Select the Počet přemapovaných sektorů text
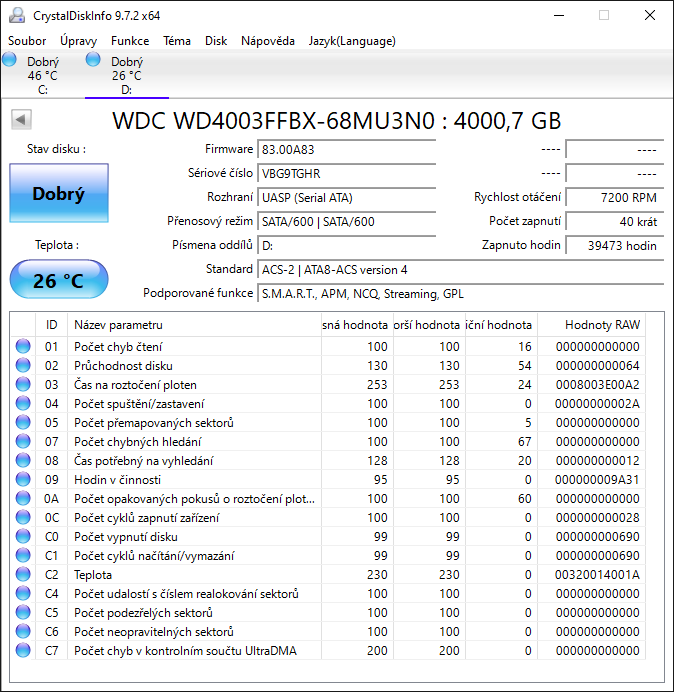Screen dimensions: 674x692 coord(154,423)
